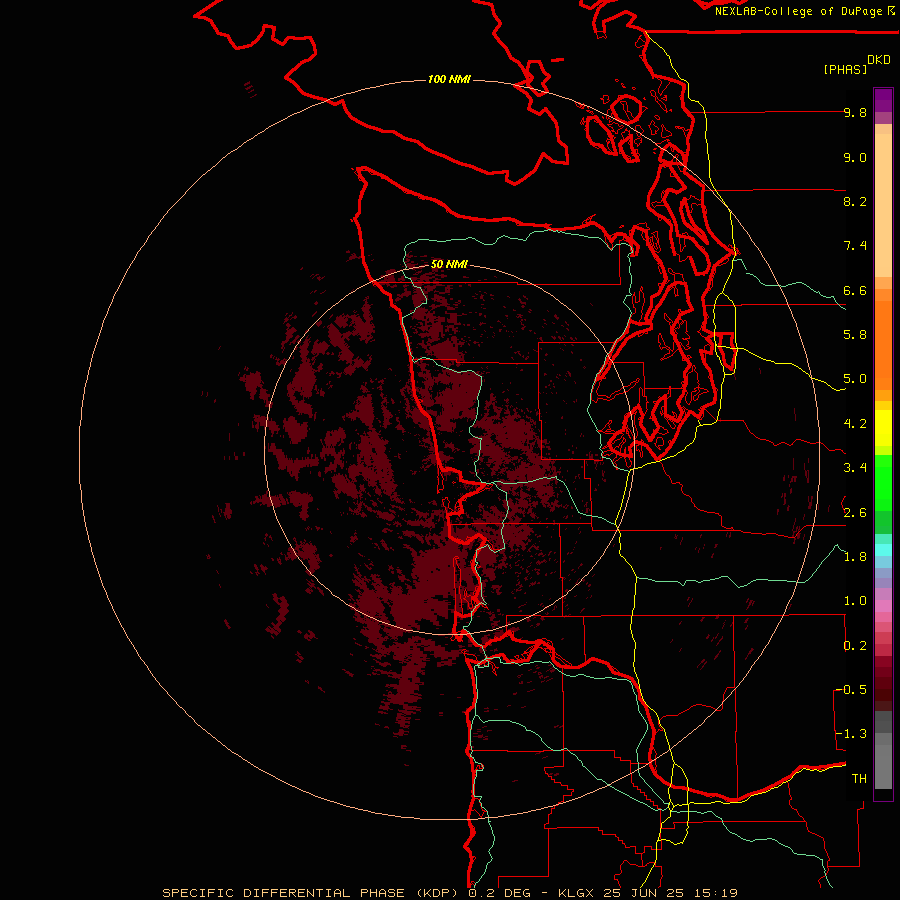Image resolution: width=900 pixels, height=900 pixels.
Task: Click the 9.0 value on the color scale
Action: (x=855, y=157)
